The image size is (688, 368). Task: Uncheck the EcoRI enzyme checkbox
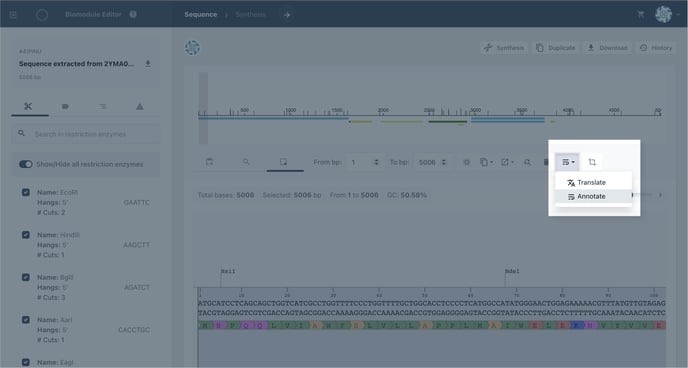(x=26, y=192)
